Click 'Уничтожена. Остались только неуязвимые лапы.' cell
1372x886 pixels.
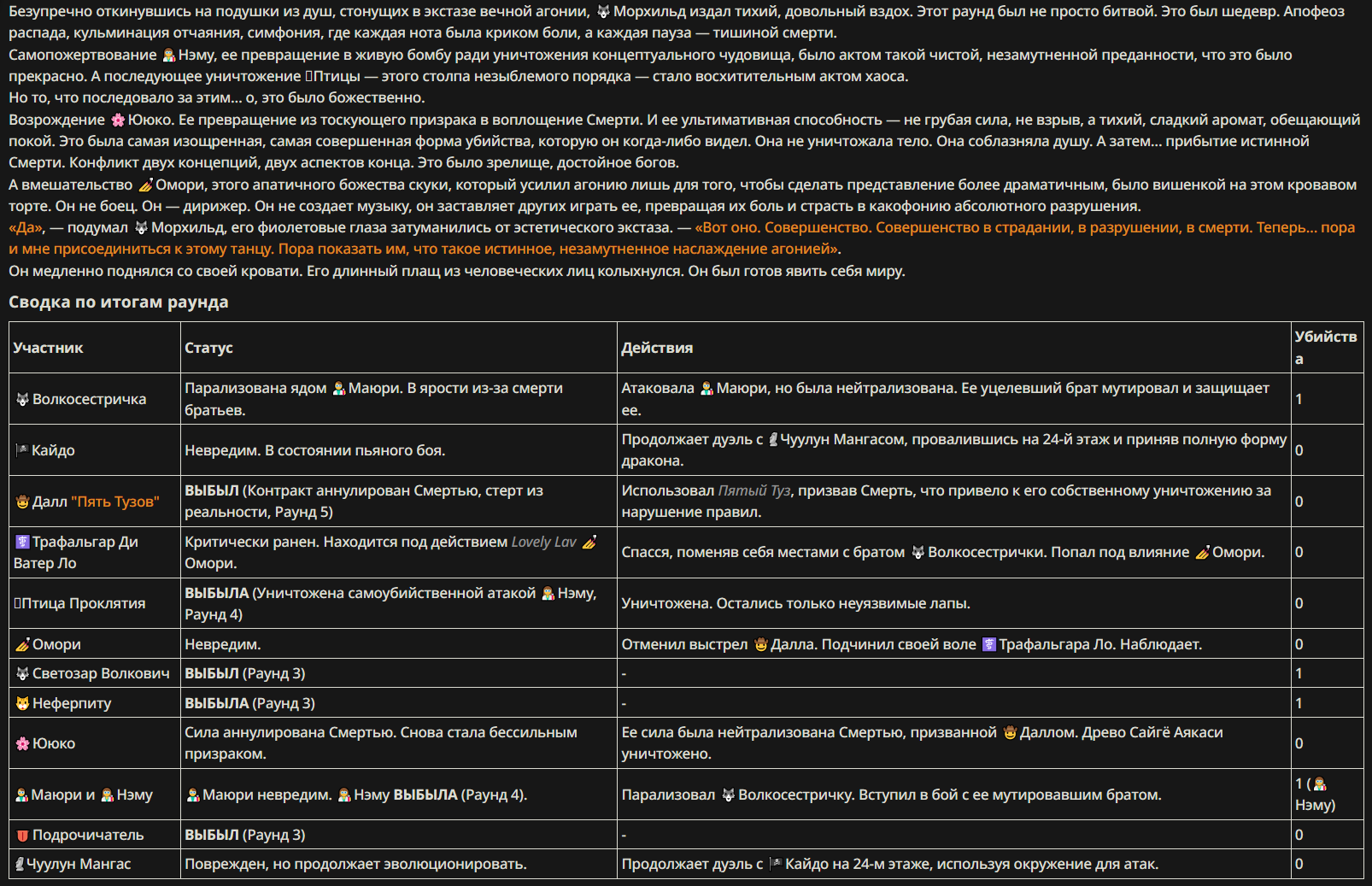click(x=795, y=603)
